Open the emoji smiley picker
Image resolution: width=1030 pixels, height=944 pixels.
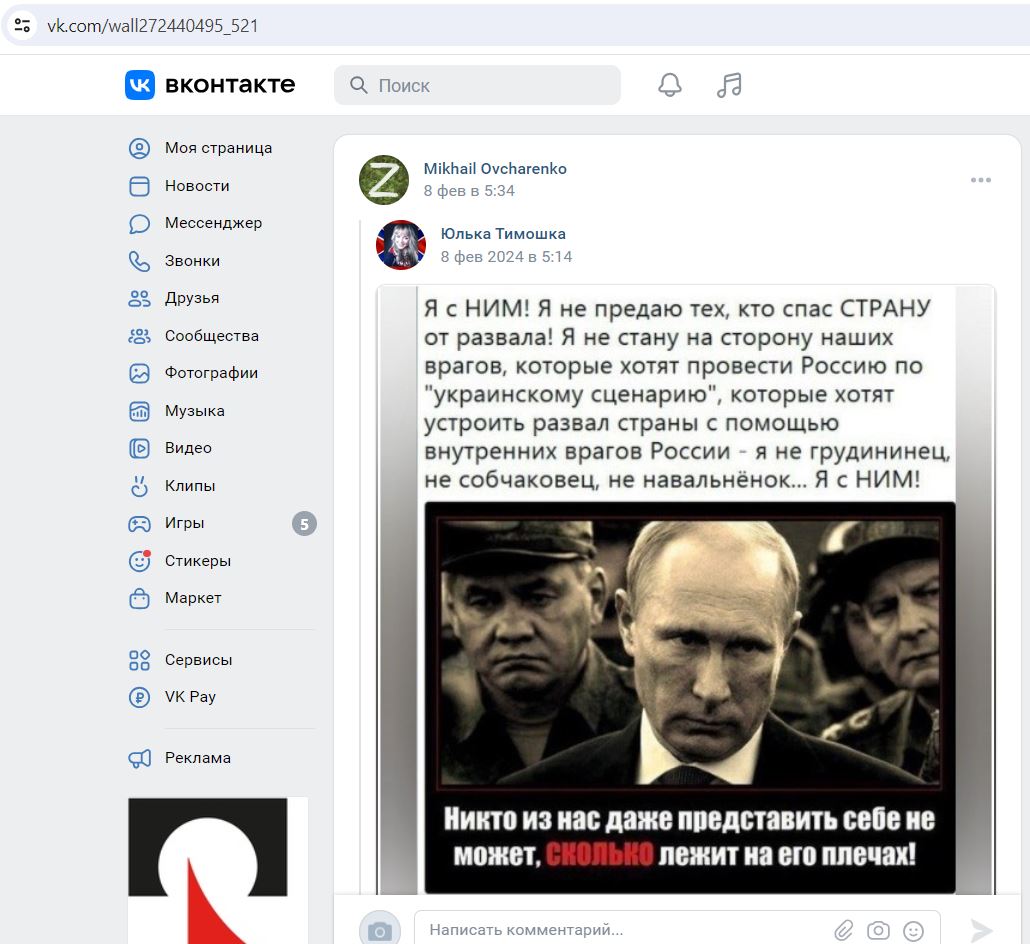[913, 930]
